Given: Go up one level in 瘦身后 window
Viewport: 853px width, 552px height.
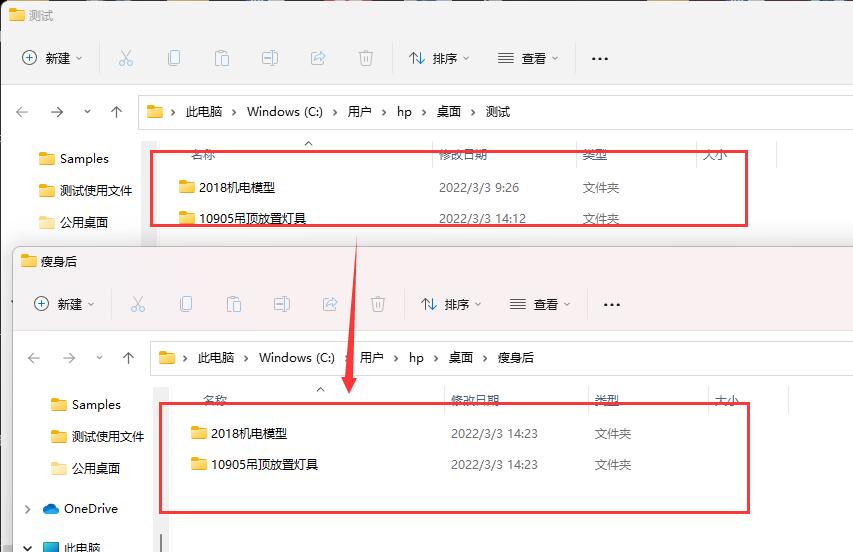Looking at the screenshot, I should click(128, 357).
